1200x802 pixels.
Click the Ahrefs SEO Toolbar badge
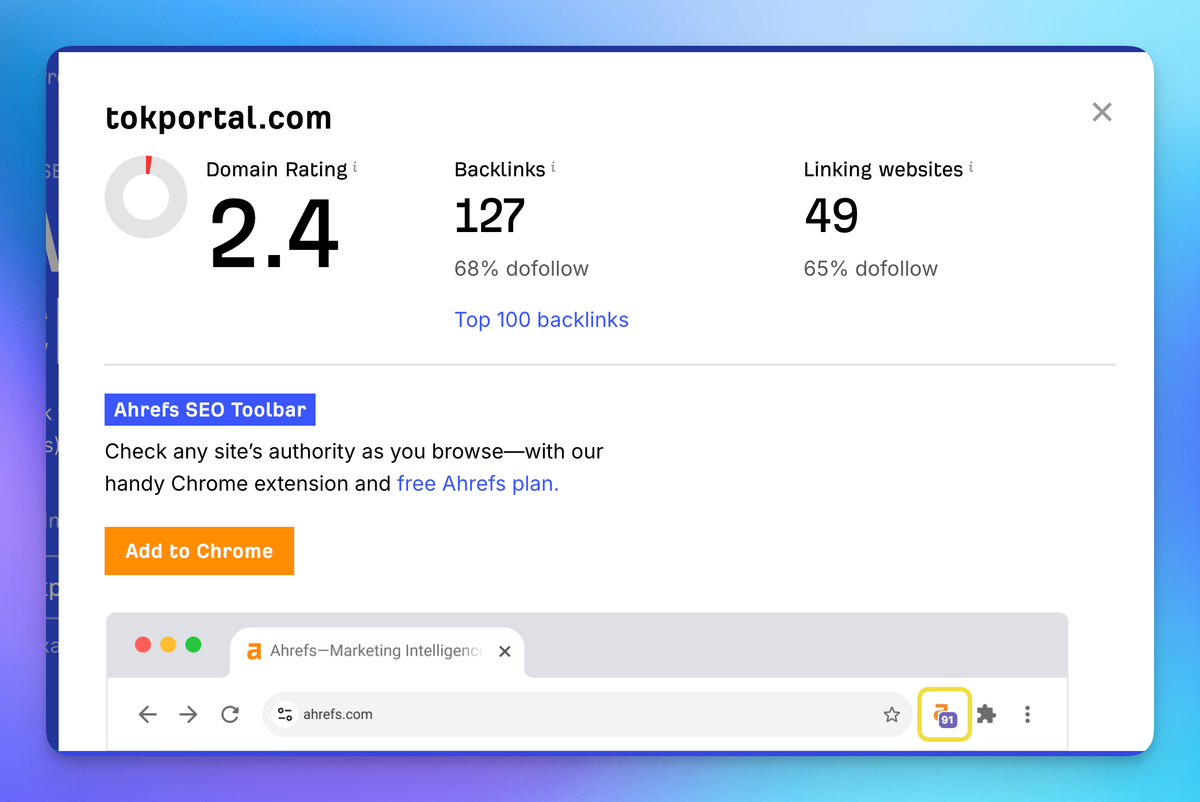tap(210, 410)
